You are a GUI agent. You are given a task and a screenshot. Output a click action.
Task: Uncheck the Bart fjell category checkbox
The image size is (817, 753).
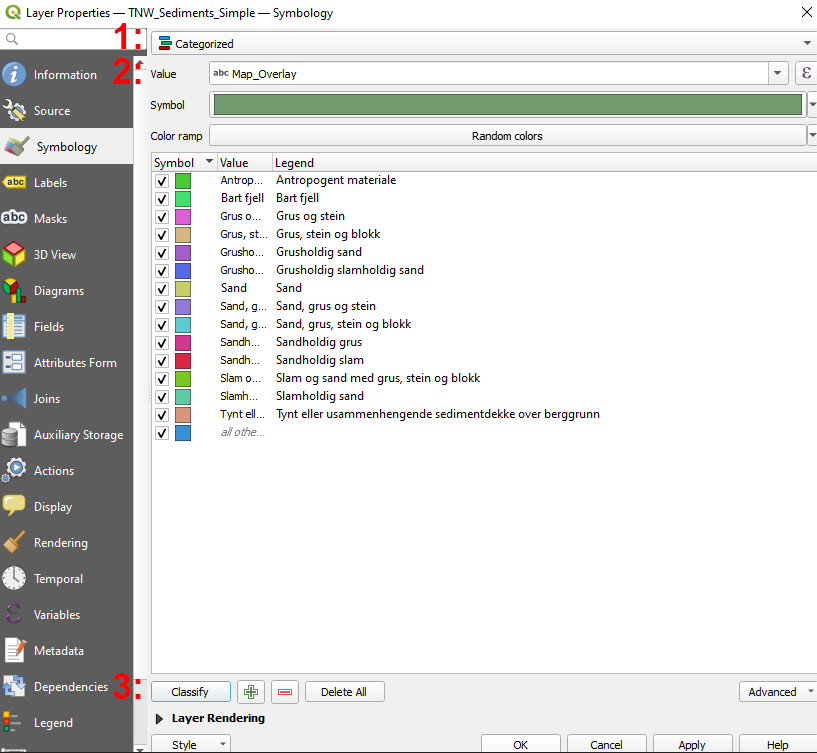[162, 199]
